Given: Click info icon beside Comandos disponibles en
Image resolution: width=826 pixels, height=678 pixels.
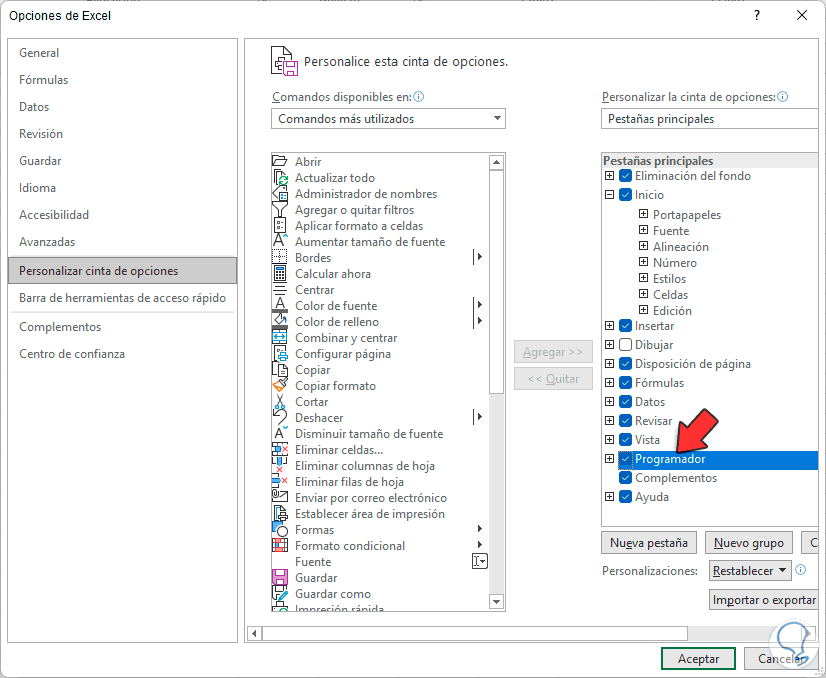Looking at the screenshot, I should 419,97.
